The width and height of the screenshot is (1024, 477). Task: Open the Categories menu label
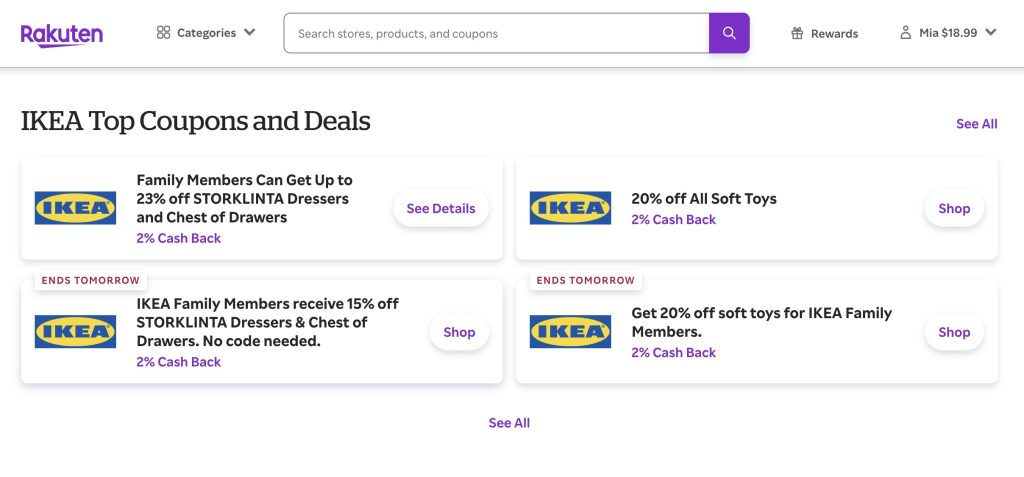206,33
